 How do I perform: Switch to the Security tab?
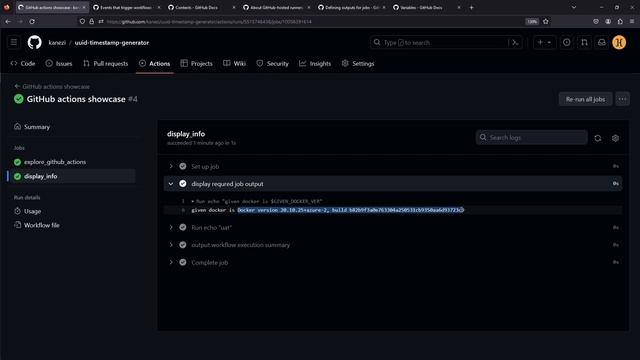(x=272, y=64)
